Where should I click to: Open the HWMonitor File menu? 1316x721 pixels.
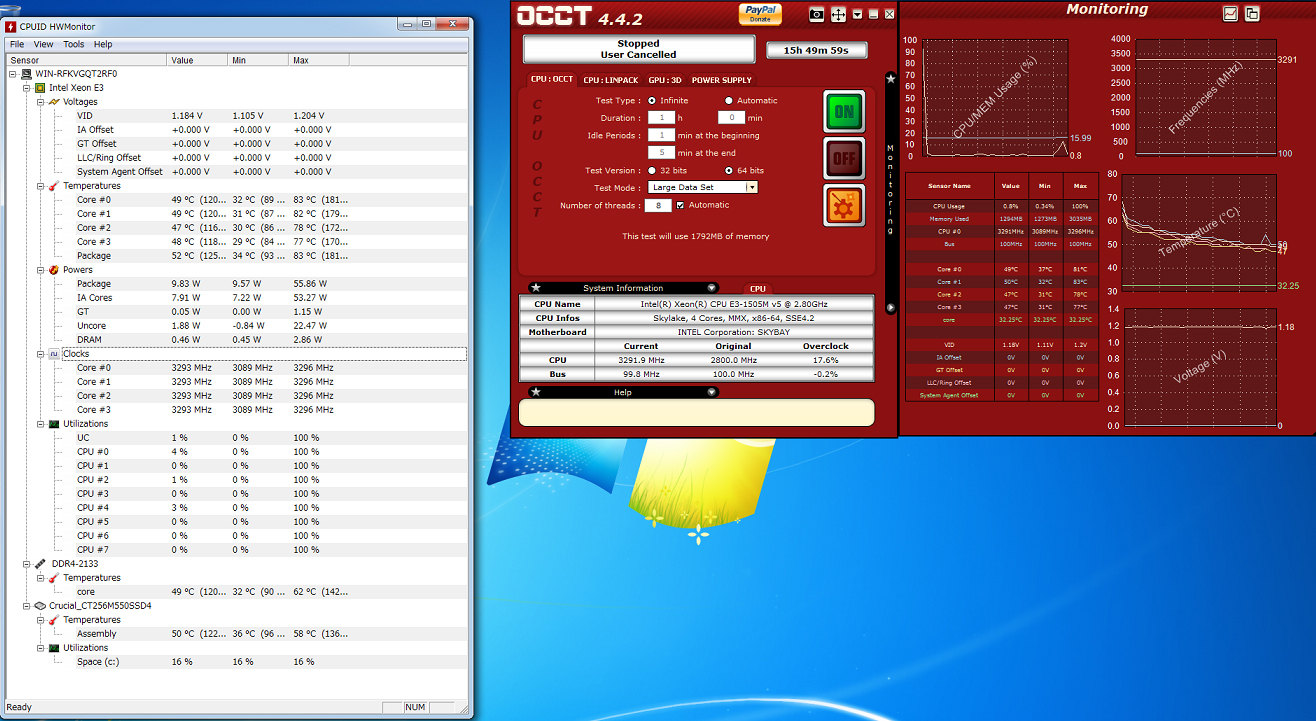tap(17, 44)
